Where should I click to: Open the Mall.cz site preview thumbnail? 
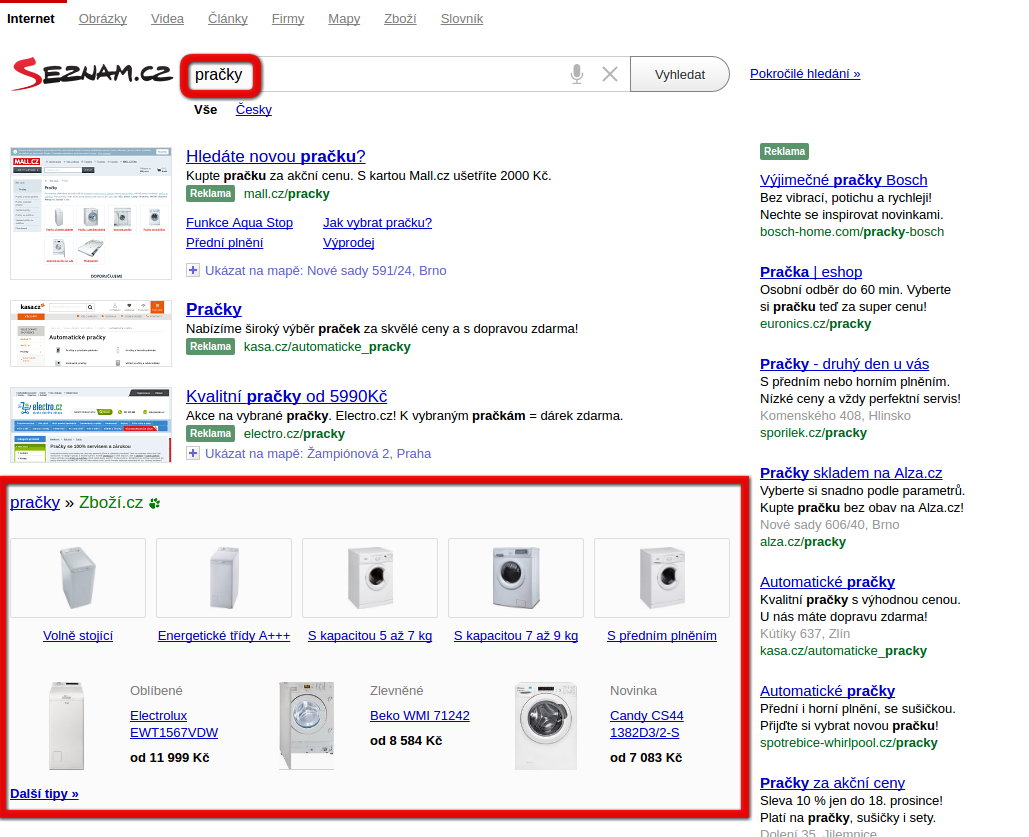point(91,214)
